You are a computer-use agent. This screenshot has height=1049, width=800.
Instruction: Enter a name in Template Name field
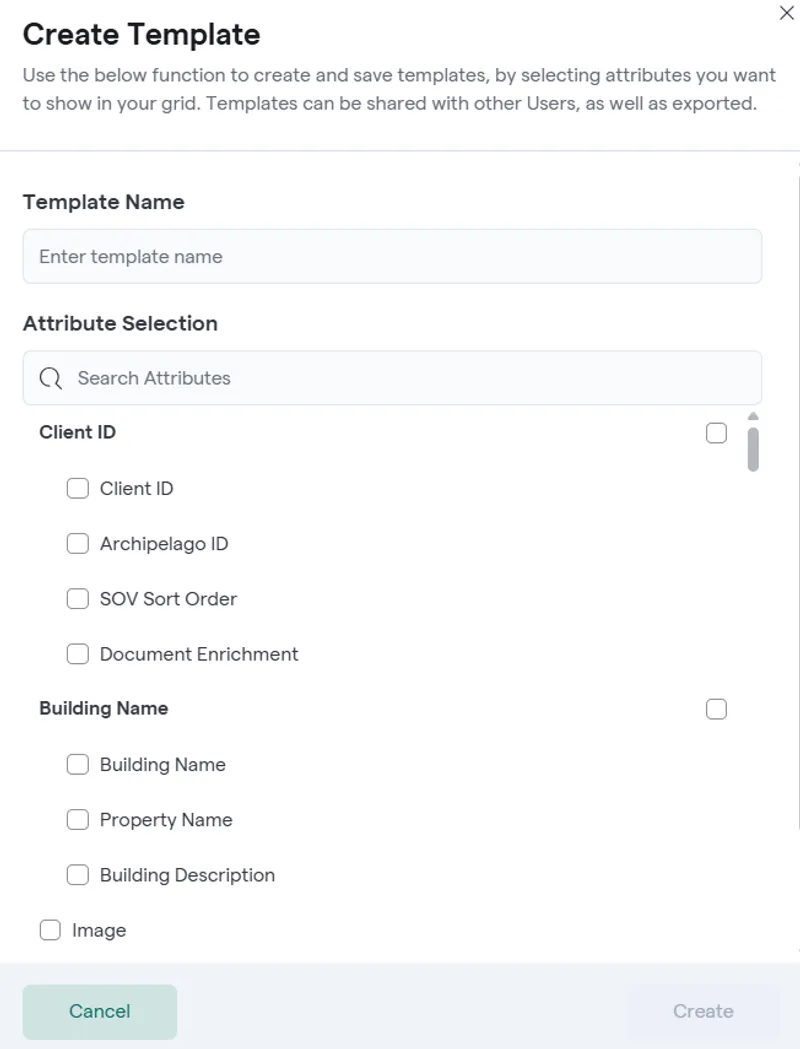pos(392,257)
